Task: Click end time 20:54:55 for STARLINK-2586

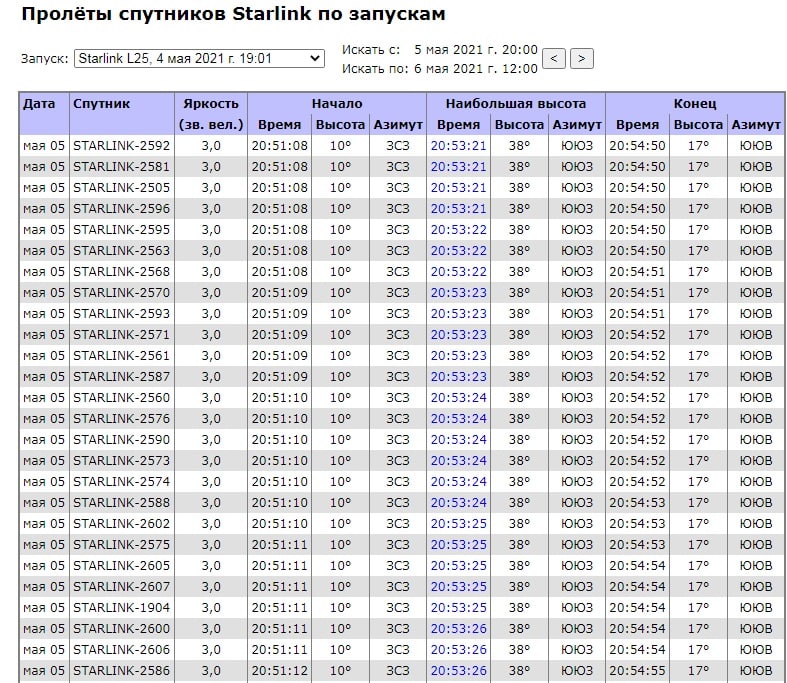Action: point(637,671)
